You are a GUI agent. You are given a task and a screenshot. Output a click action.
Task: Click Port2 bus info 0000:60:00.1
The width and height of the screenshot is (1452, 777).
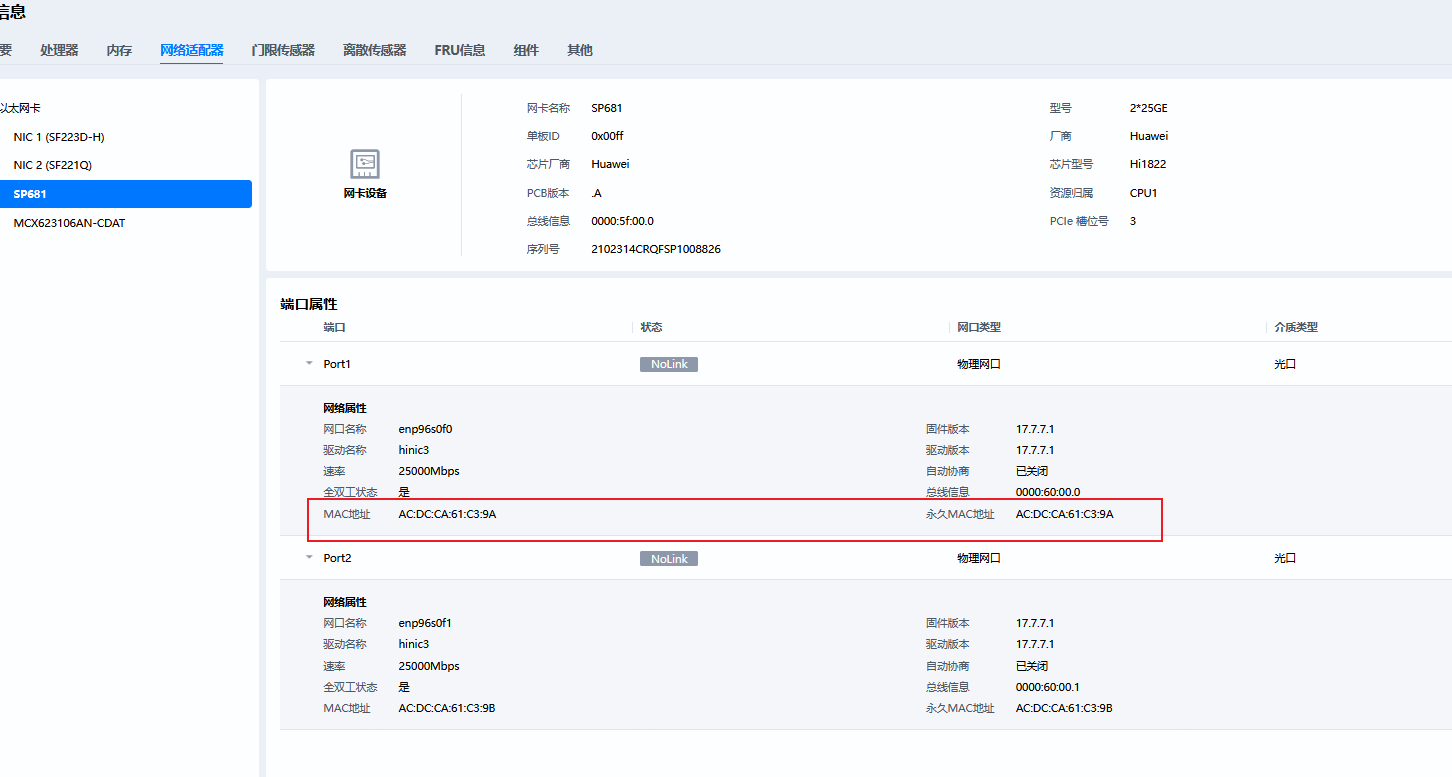(1048, 687)
